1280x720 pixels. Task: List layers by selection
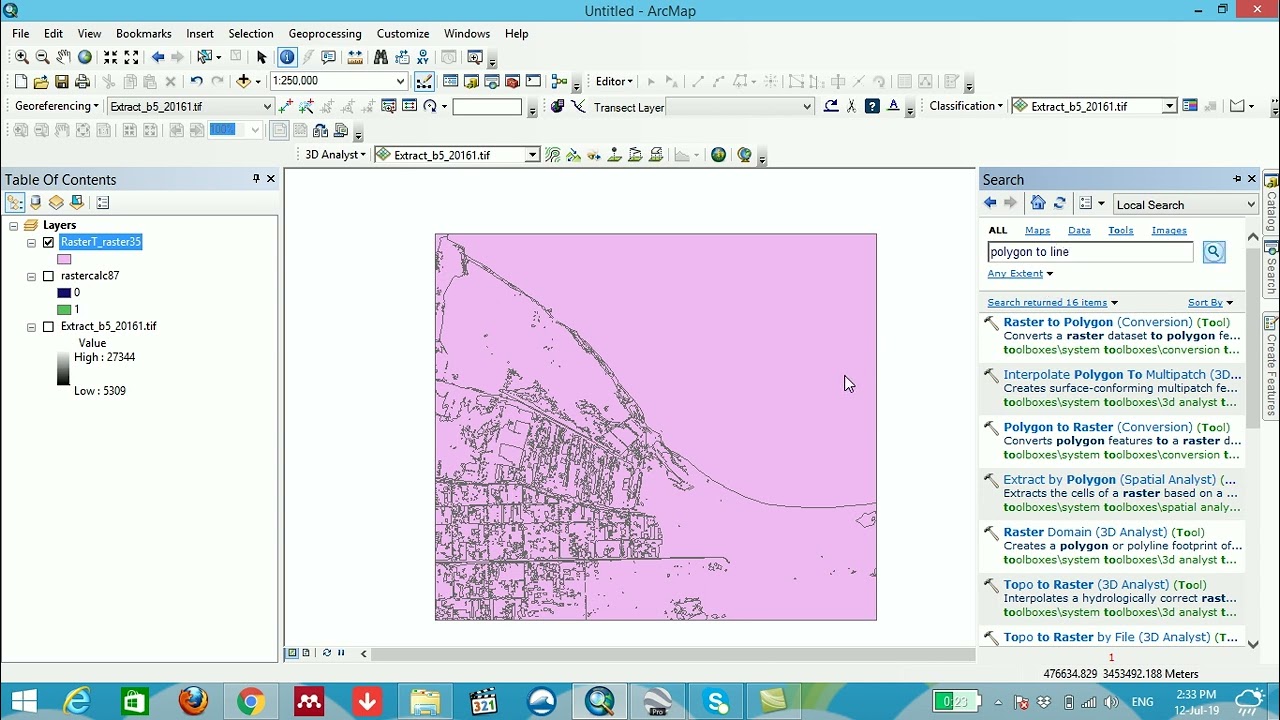(77, 202)
